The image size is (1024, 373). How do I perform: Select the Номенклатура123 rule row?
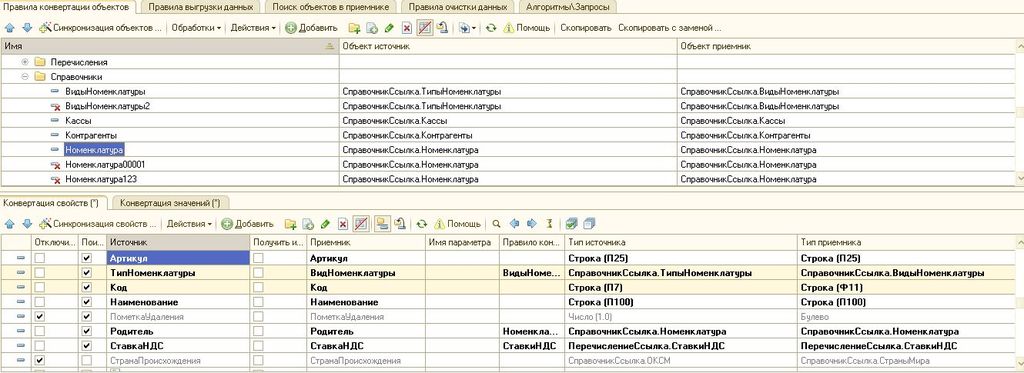tap(509, 179)
